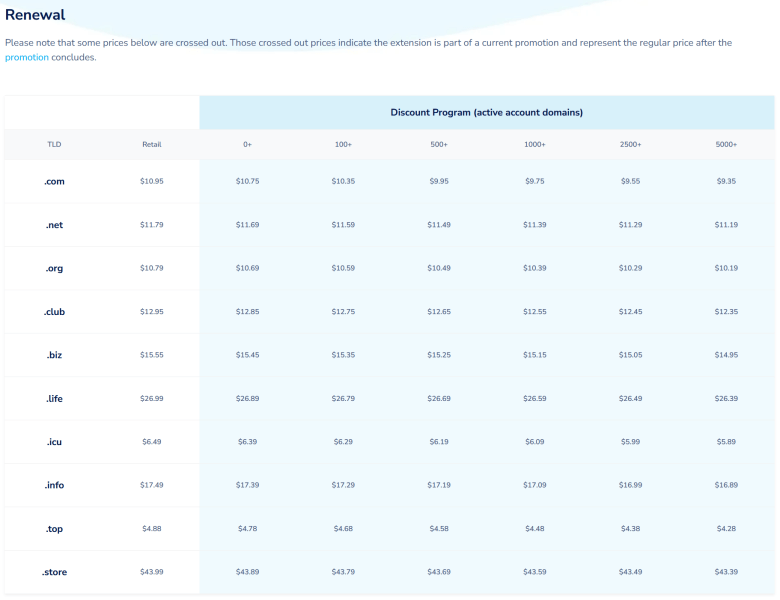Click the .biz TLD name
The width and height of the screenshot is (780, 600).
pos(54,355)
